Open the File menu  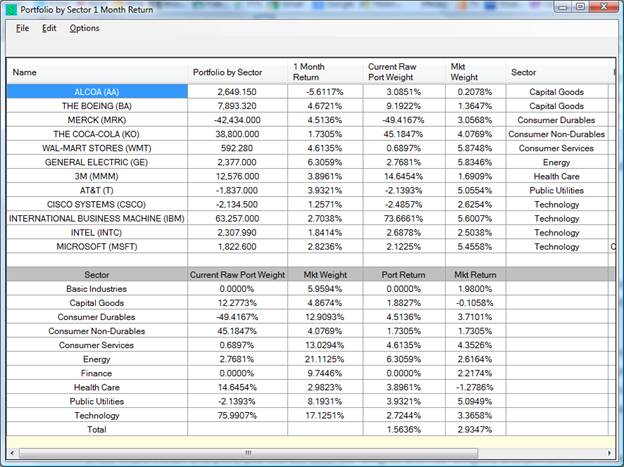point(22,28)
